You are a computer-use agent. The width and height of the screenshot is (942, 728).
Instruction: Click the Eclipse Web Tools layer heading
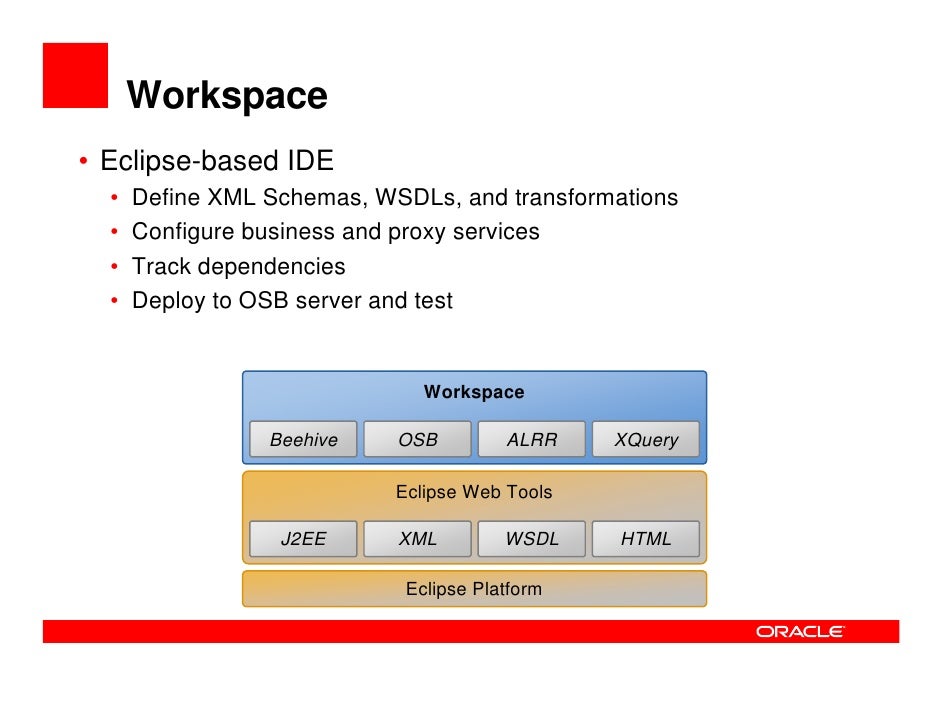pyautogui.click(x=474, y=492)
